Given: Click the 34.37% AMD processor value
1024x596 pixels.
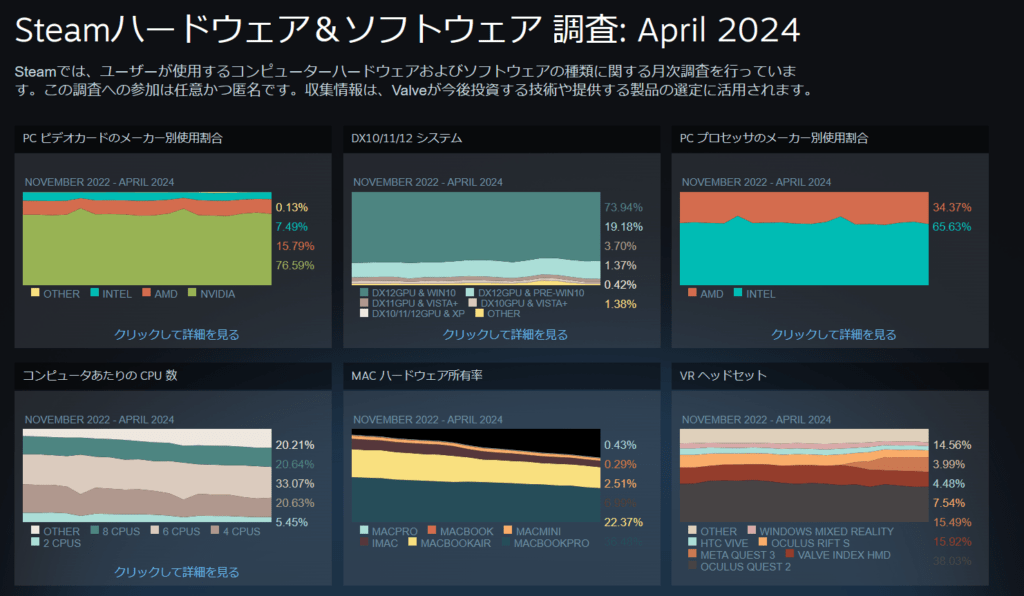Looking at the screenshot, I should point(952,208).
